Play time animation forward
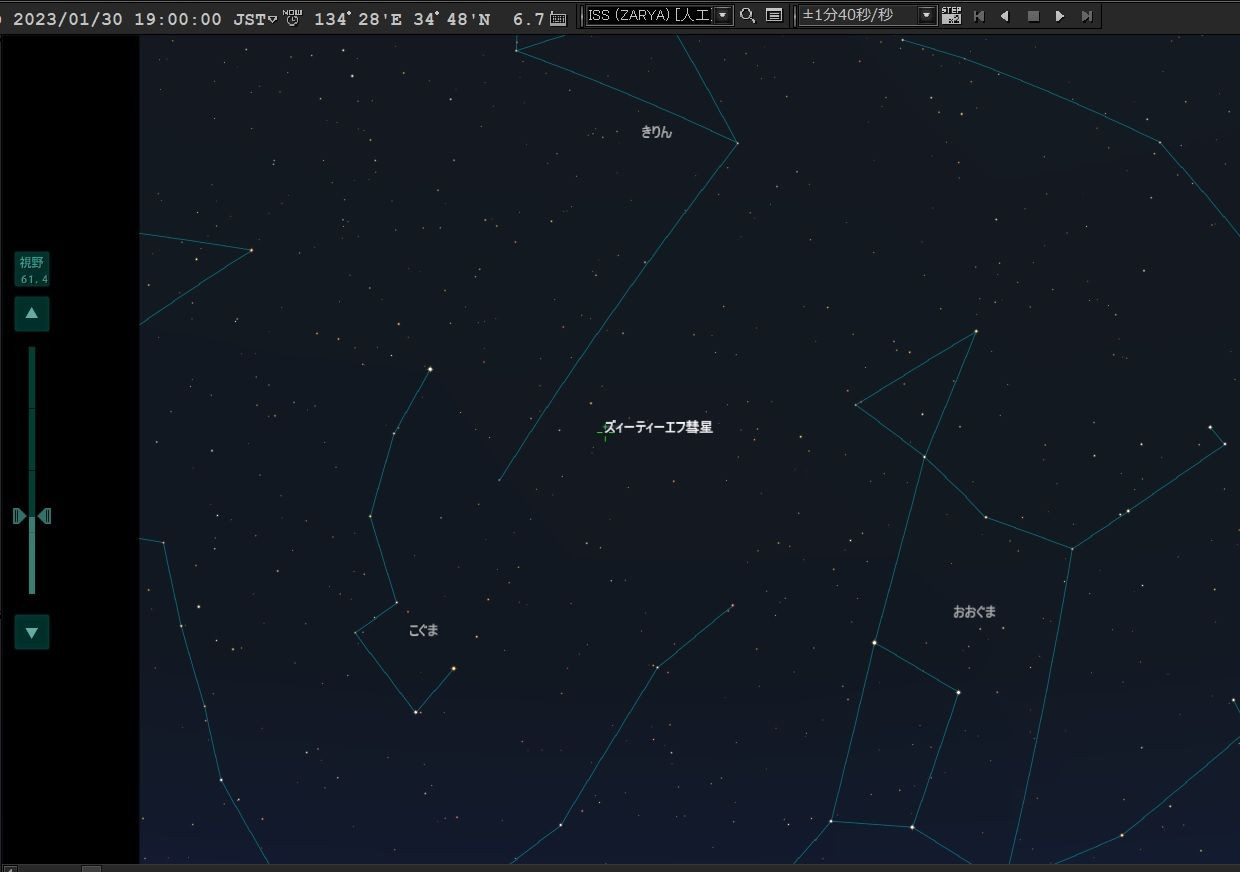 click(1060, 16)
